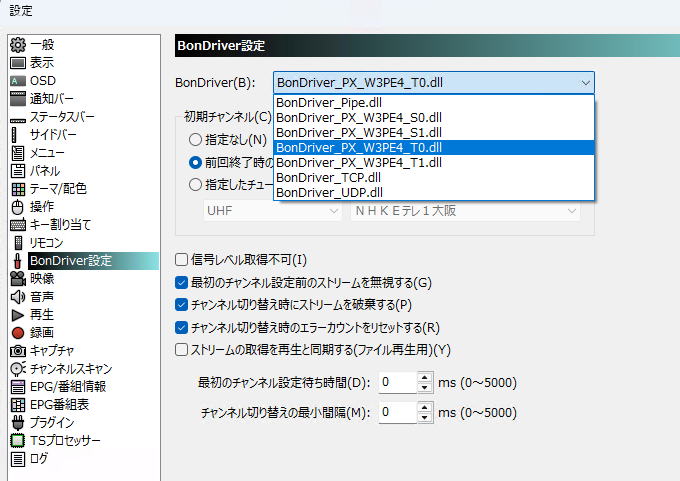
Task: Open 音声 (Audio) speaker icon
Action: point(17,296)
